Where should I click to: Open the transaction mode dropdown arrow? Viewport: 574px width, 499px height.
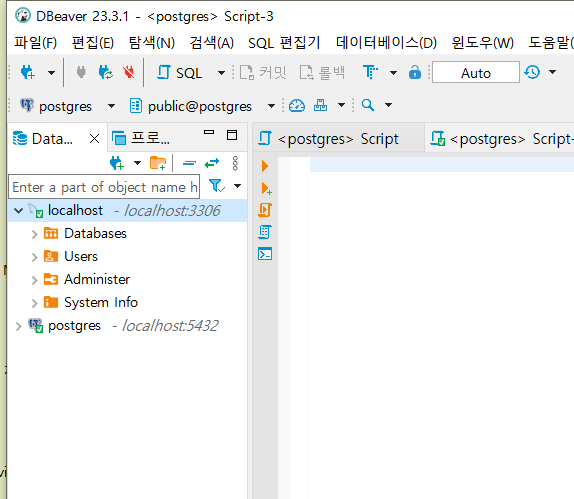[393, 73]
